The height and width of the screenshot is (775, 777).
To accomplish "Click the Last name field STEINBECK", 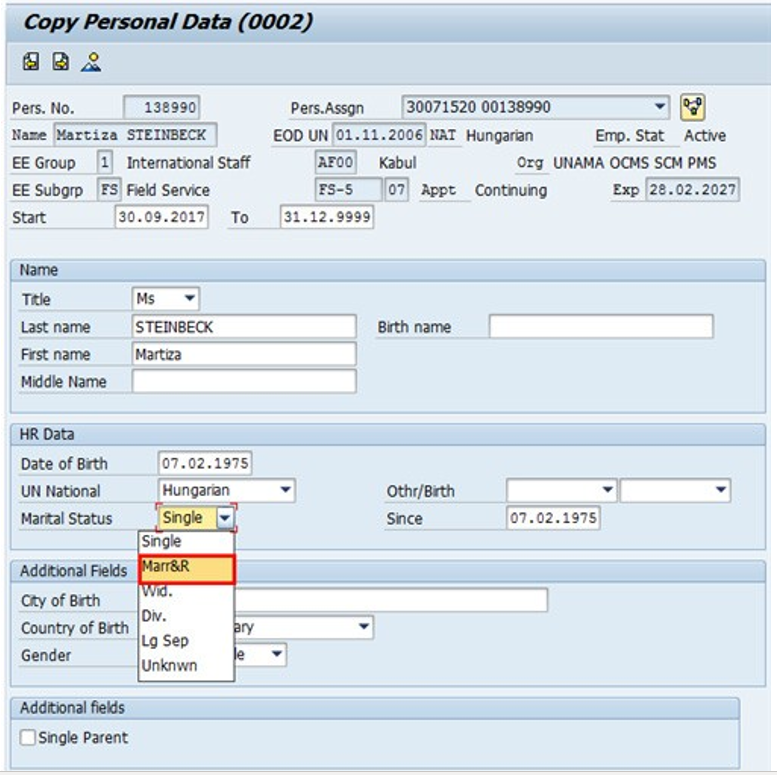I will point(244,327).
